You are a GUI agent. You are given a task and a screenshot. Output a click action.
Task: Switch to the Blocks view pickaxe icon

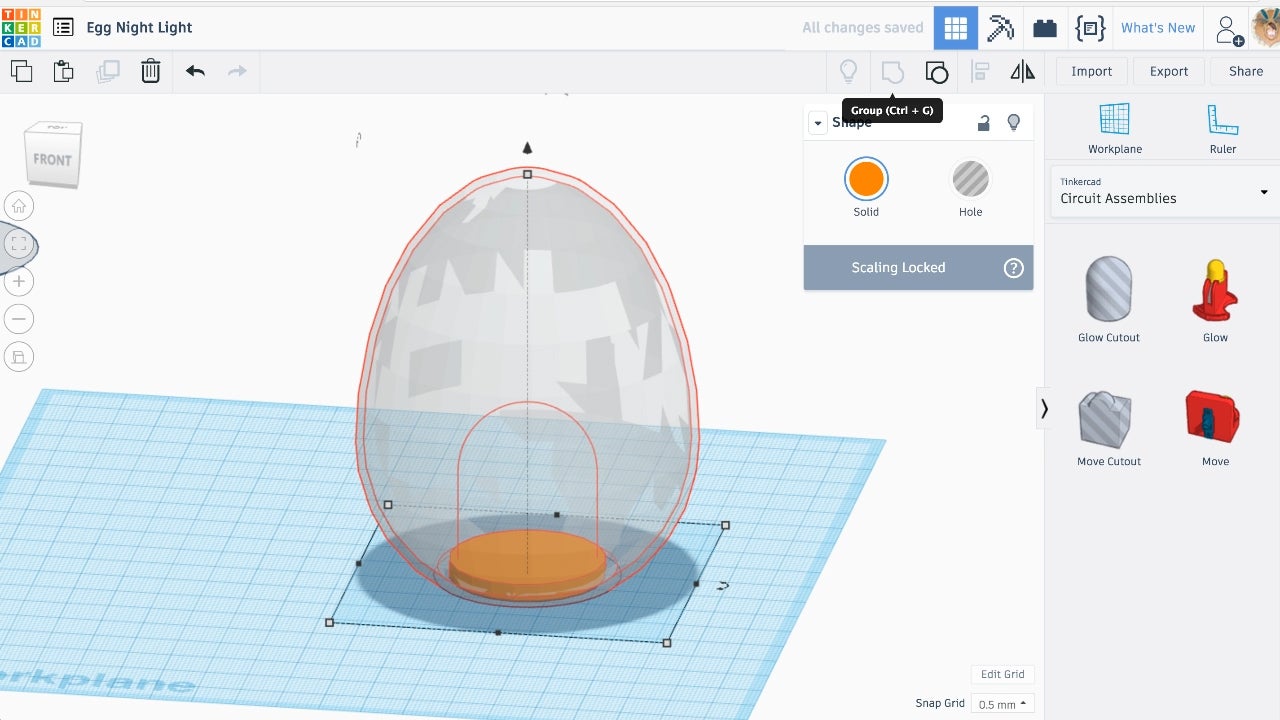click(x=1000, y=28)
